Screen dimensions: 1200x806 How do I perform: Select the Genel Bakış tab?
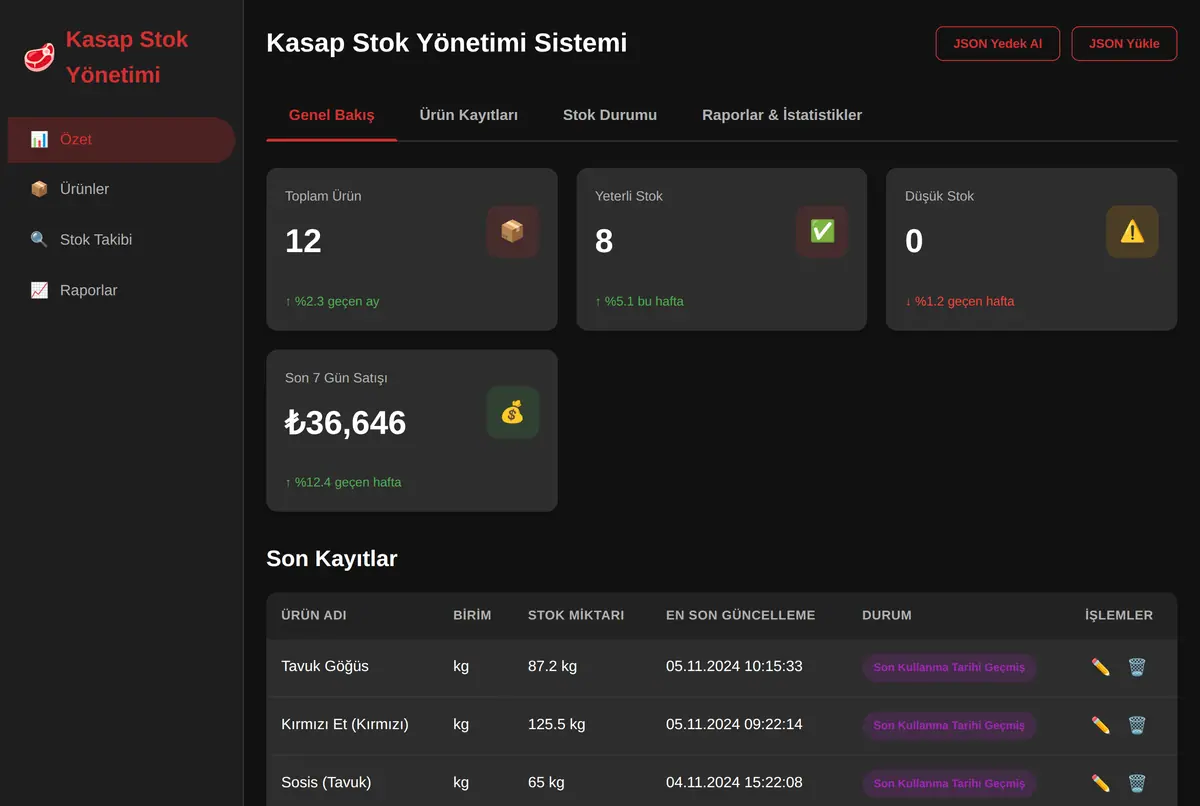(x=332, y=115)
